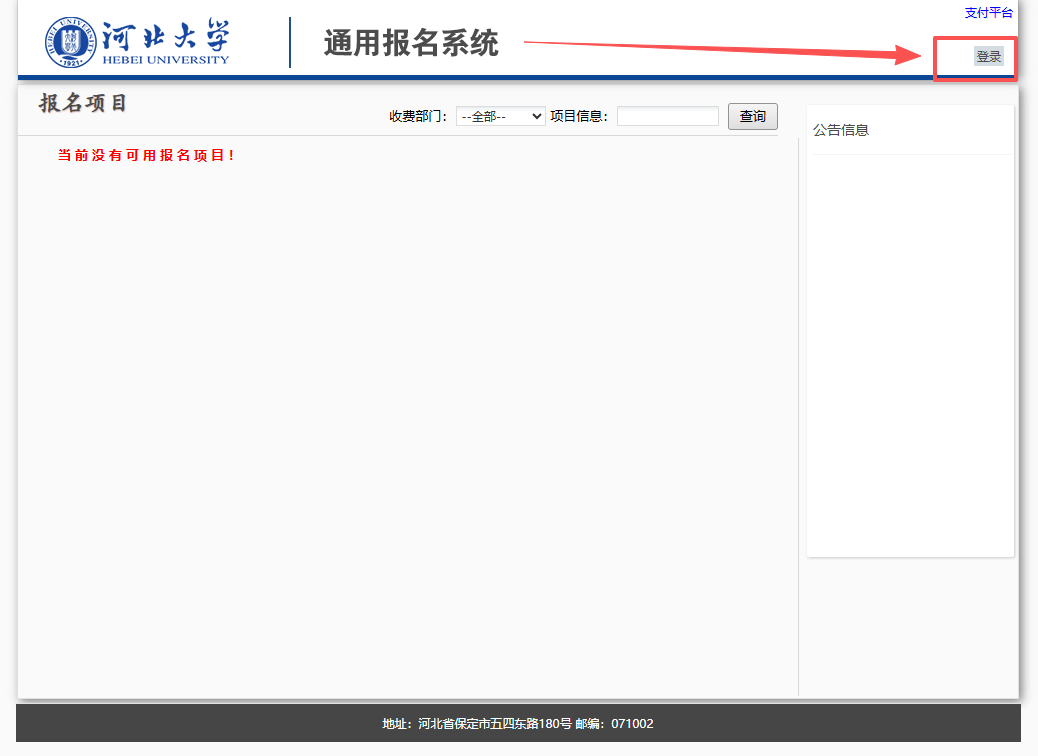Click inside the empty 公告信息 panel body

tap(910, 350)
